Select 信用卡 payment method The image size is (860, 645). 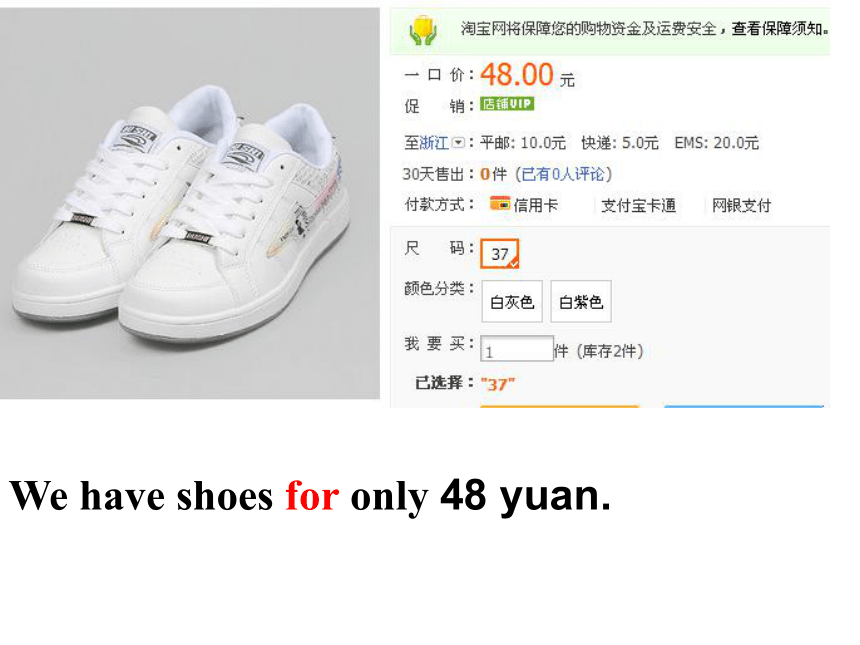click(x=535, y=205)
